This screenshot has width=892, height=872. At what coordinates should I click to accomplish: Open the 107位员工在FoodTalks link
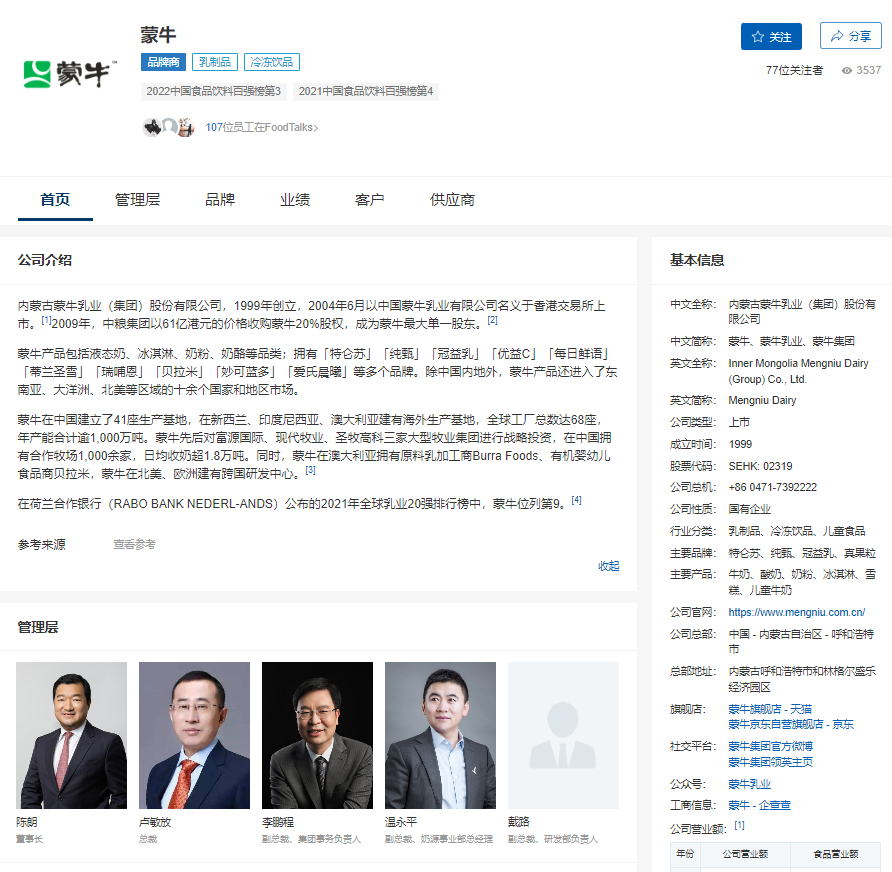tap(261, 127)
